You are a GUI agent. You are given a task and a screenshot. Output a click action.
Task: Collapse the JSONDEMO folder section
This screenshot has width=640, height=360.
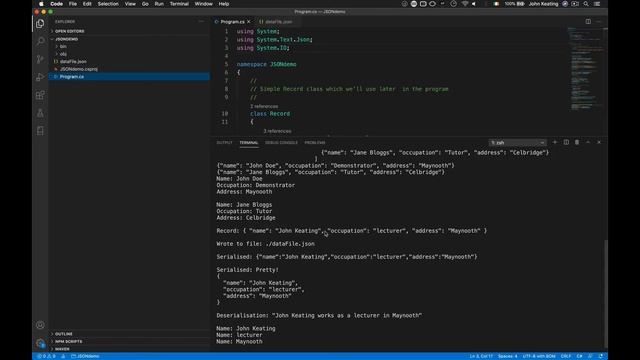[66, 39]
